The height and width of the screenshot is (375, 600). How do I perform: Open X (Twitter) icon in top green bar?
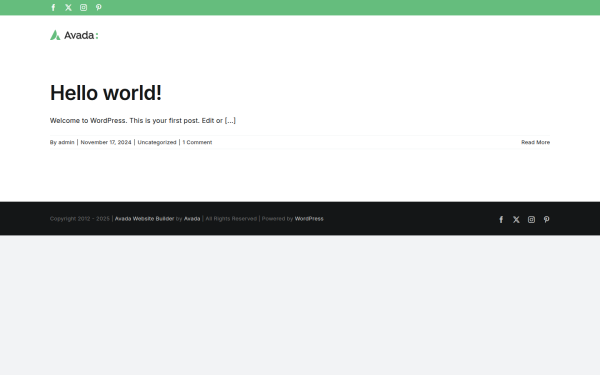coord(68,7)
